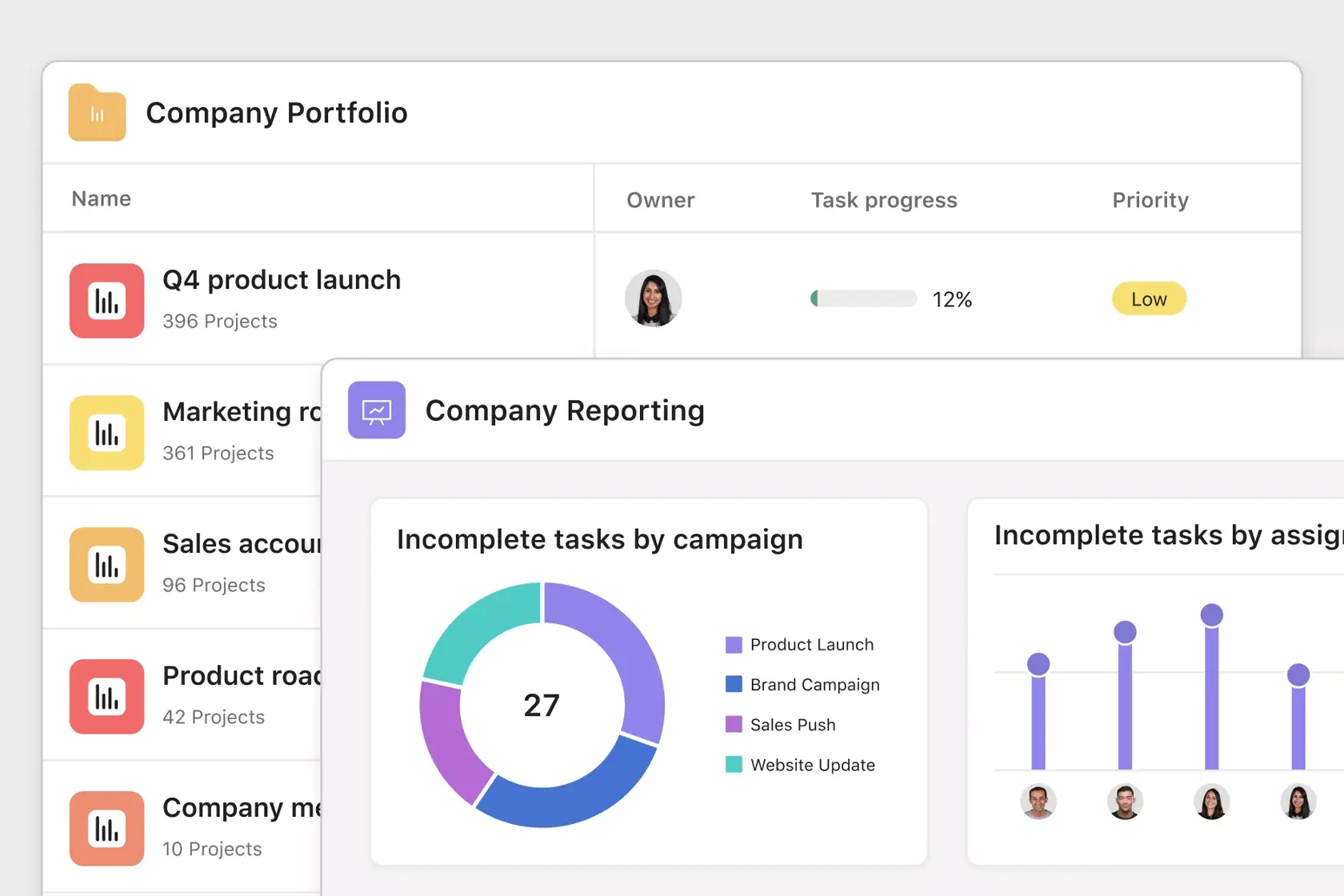Open the Company Reporting dashboard icon
This screenshot has width=1344, height=896.
click(x=377, y=410)
